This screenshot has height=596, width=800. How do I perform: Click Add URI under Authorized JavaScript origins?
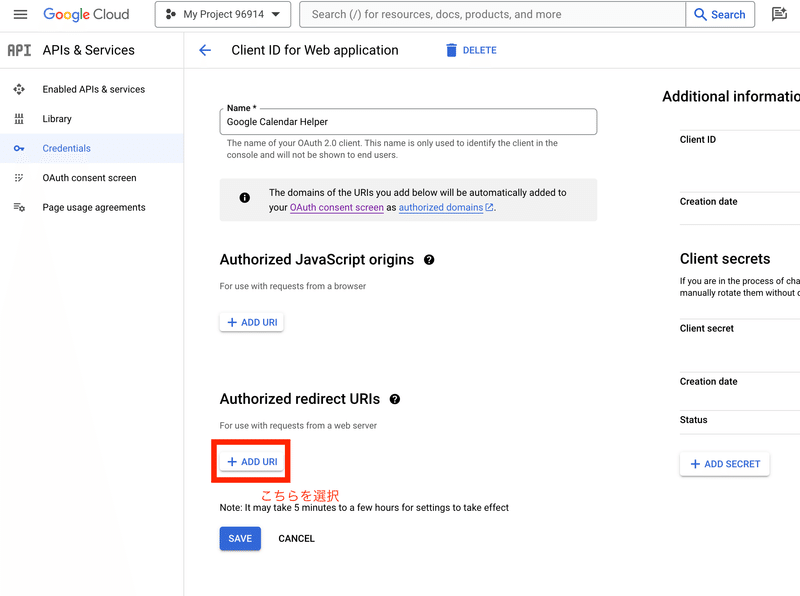pos(252,323)
